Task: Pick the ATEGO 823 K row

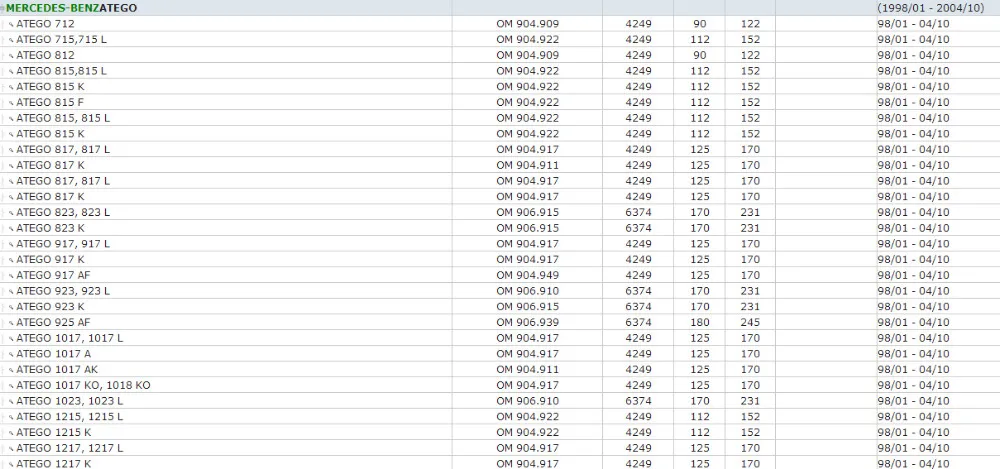Action: (500, 228)
